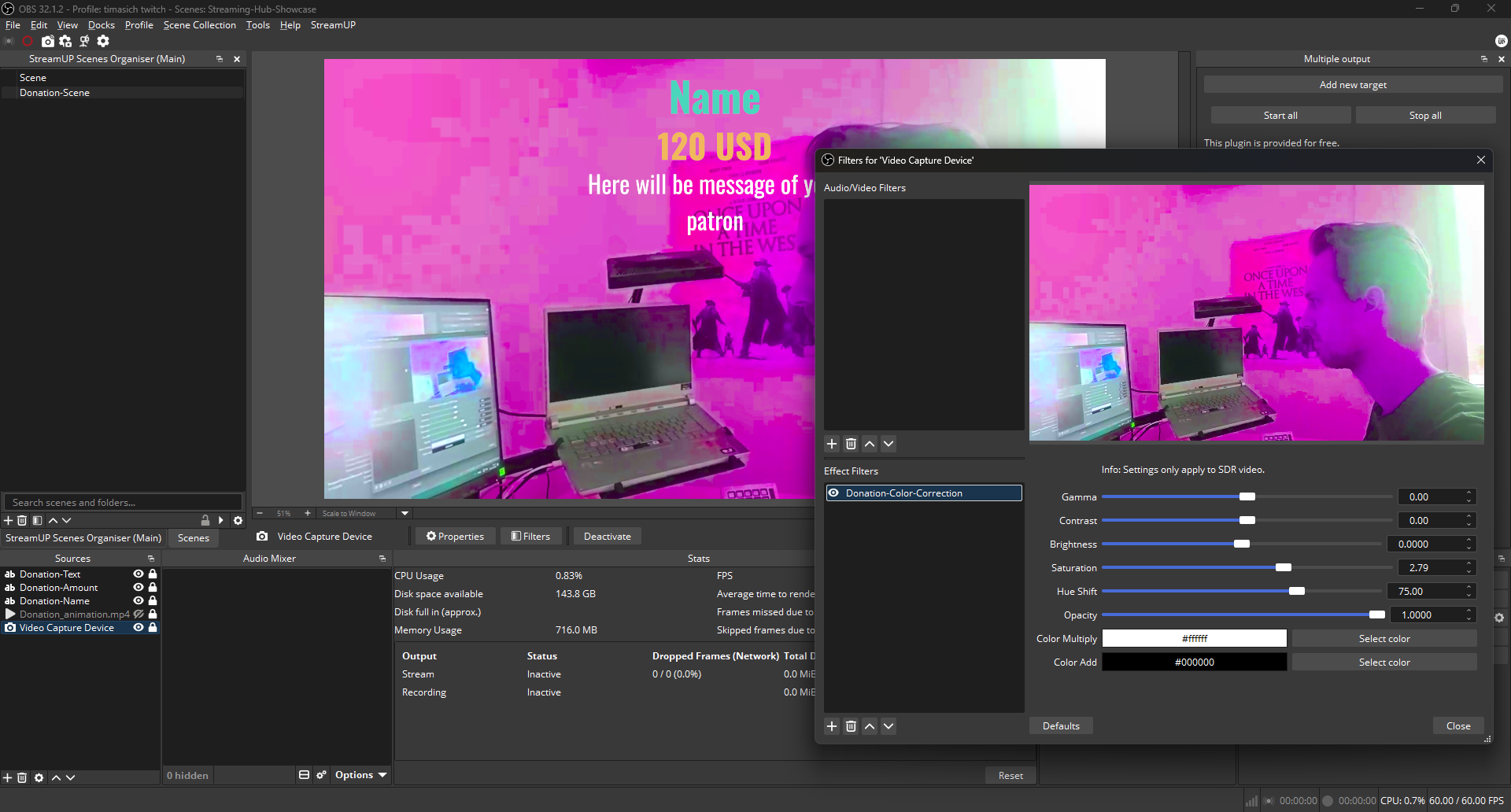
Task: Open the Docks menu
Action: point(102,25)
